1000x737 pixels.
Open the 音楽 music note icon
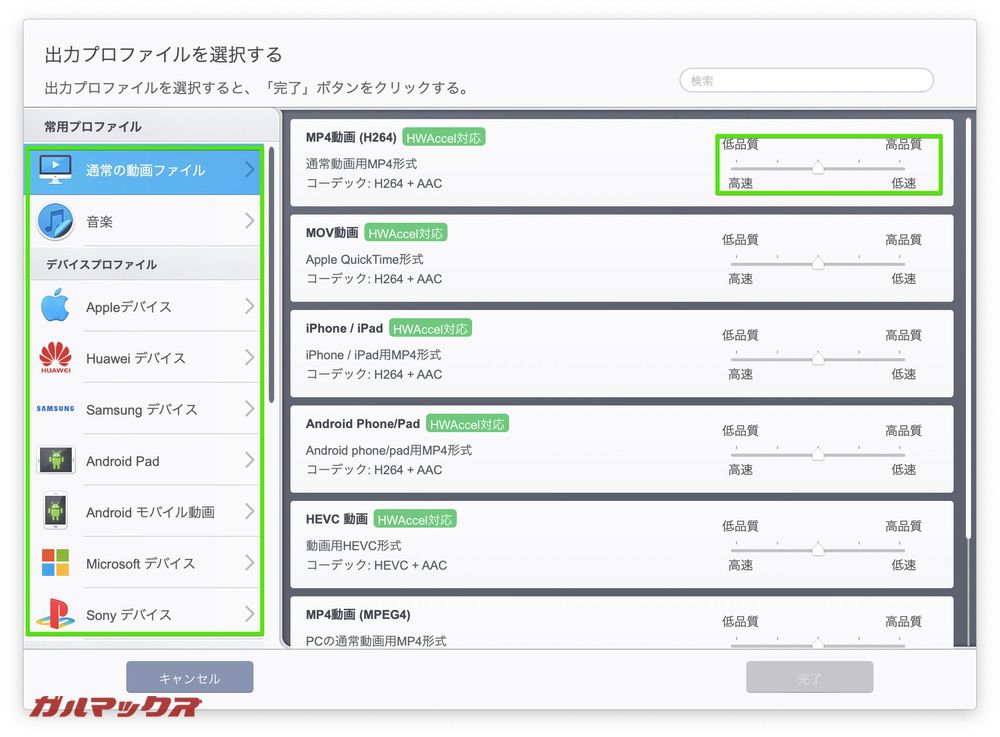coord(55,221)
